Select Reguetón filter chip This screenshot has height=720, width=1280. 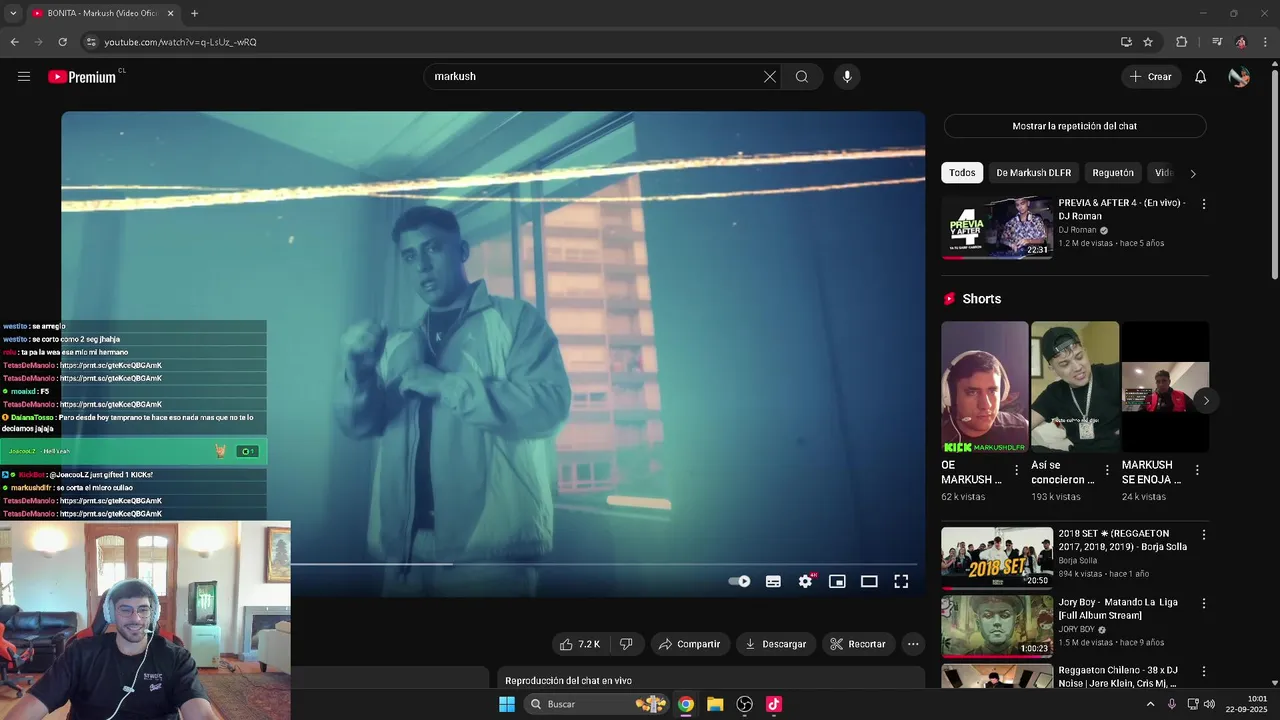click(x=1113, y=173)
